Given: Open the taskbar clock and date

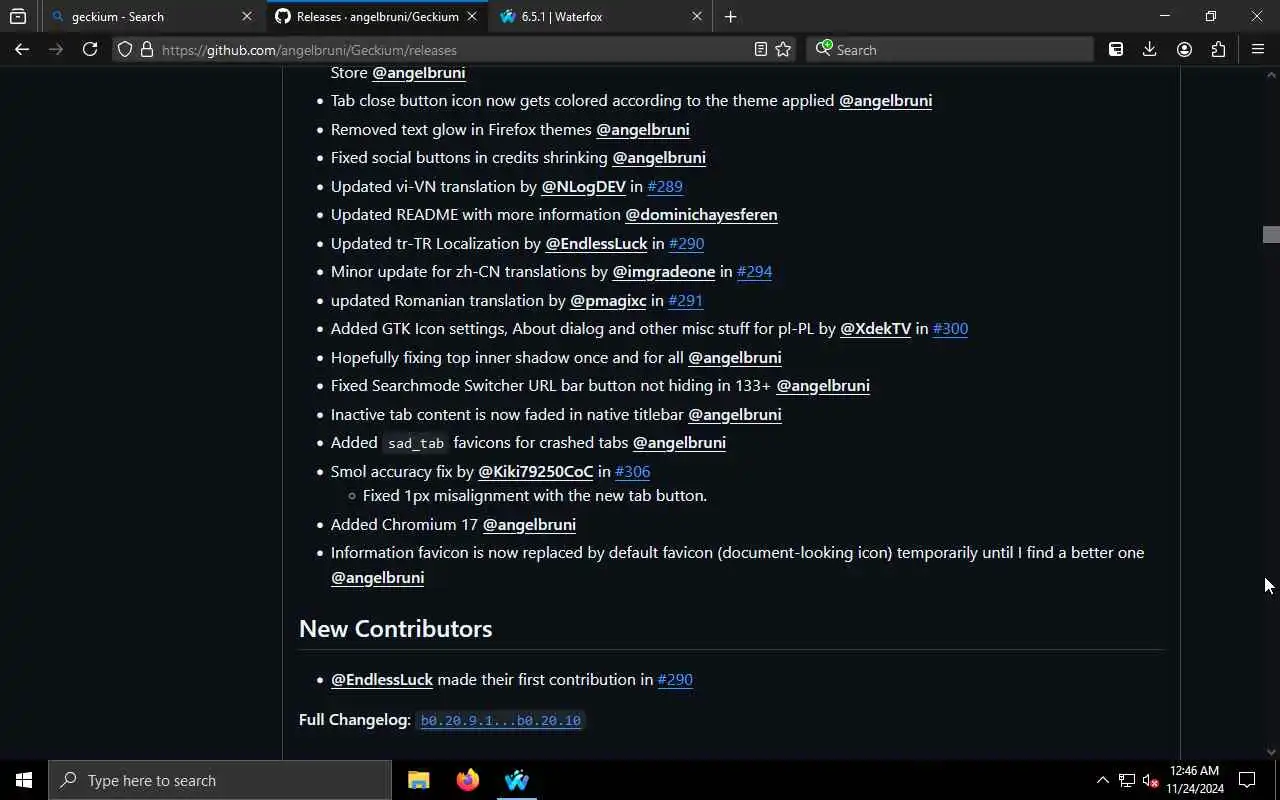Looking at the screenshot, I should point(1194,780).
